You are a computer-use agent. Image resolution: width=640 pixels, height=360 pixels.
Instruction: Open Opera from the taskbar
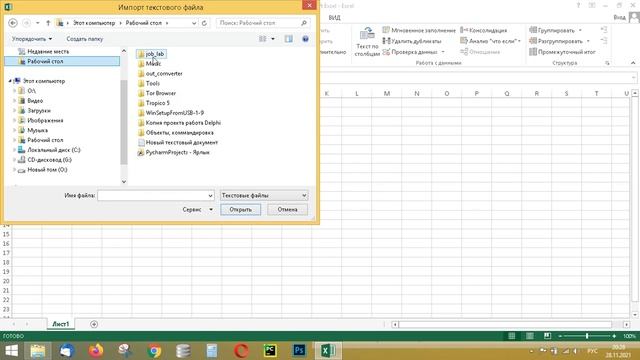(x=241, y=351)
